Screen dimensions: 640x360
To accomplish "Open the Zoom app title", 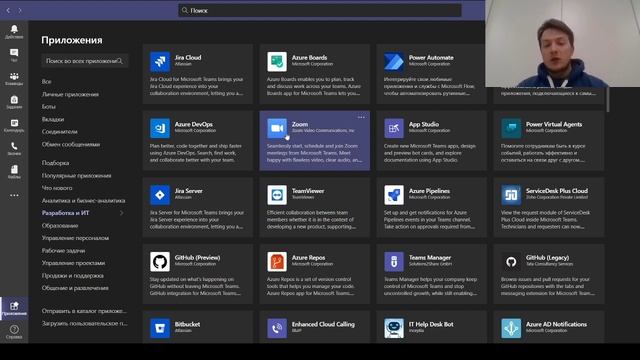I will click(x=300, y=124).
